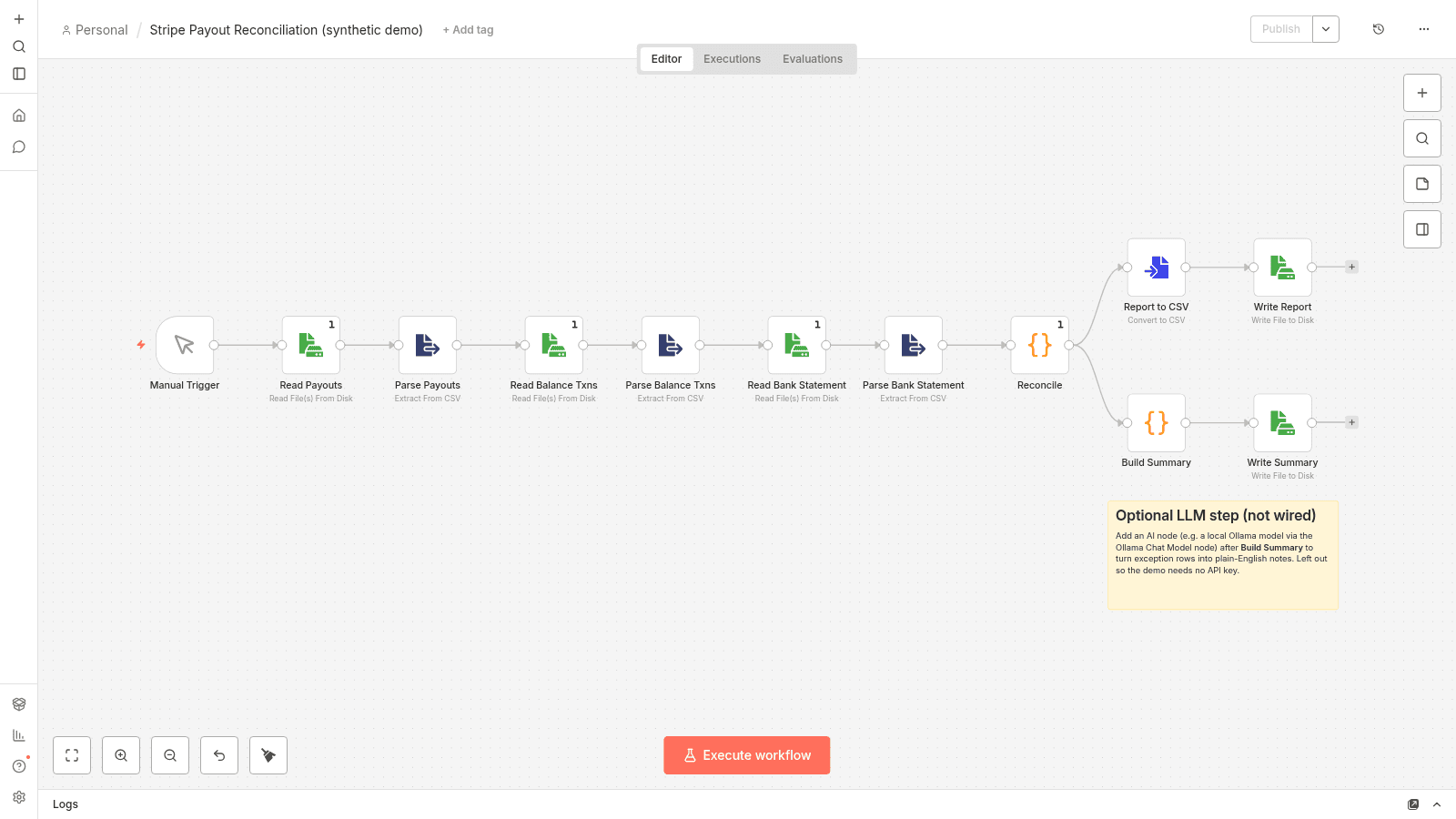Select the Read Bank Statement node
The width and height of the screenshot is (1456, 819).
pos(797,345)
